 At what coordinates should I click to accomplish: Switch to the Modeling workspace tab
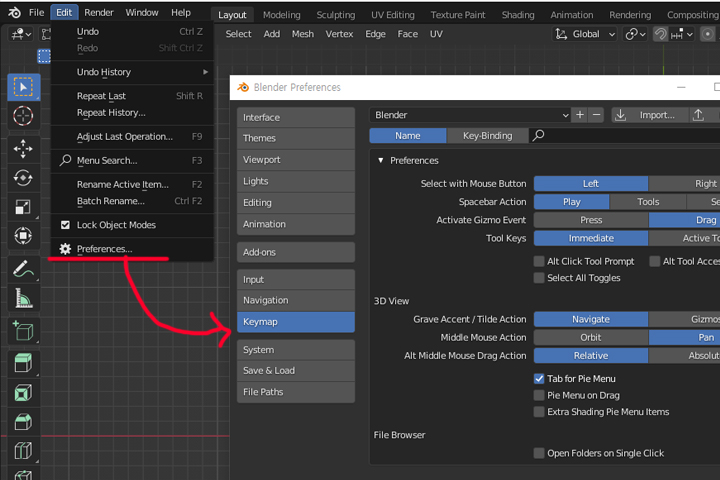[281, 15]
